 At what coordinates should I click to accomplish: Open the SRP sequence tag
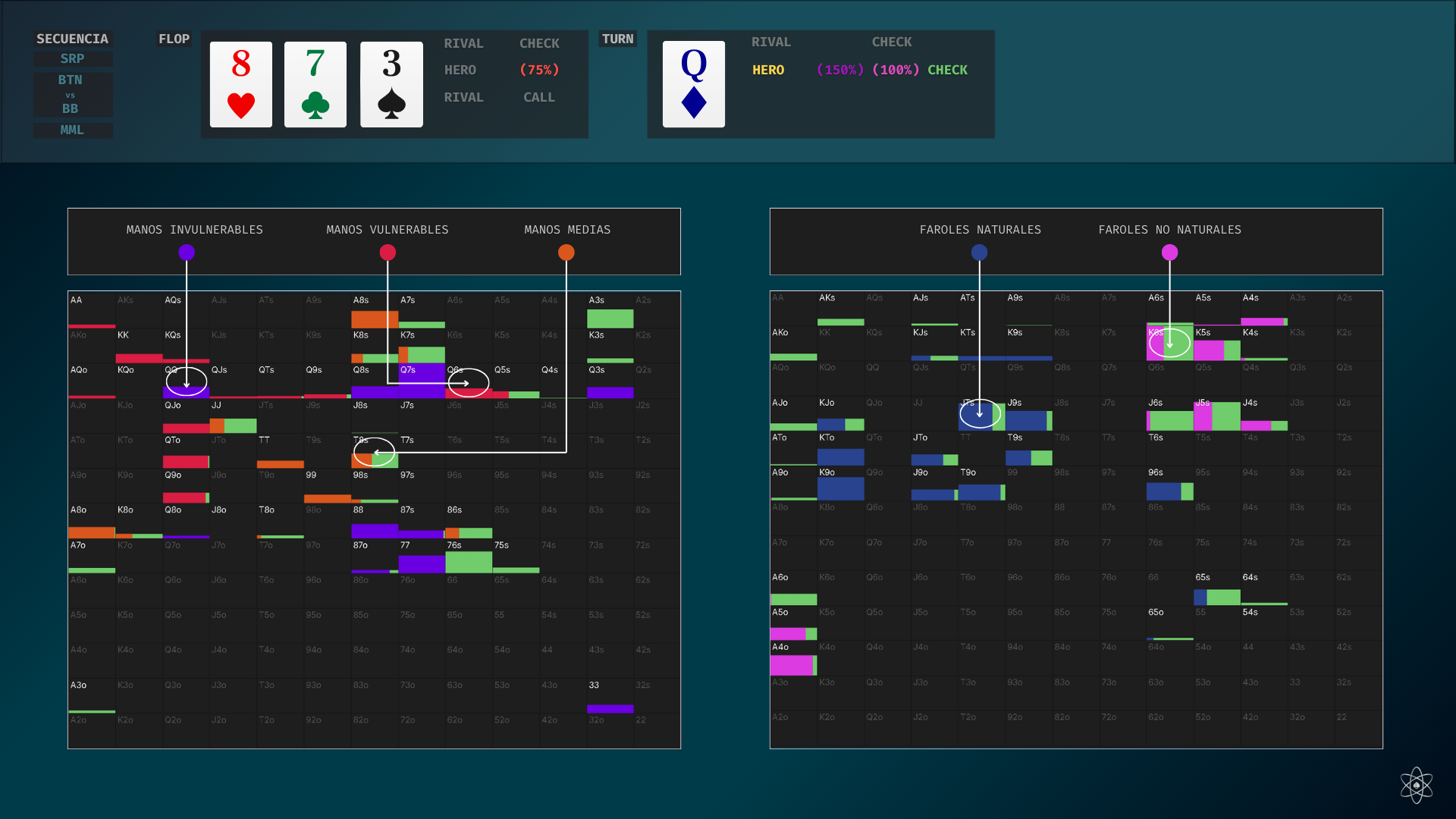73,58
